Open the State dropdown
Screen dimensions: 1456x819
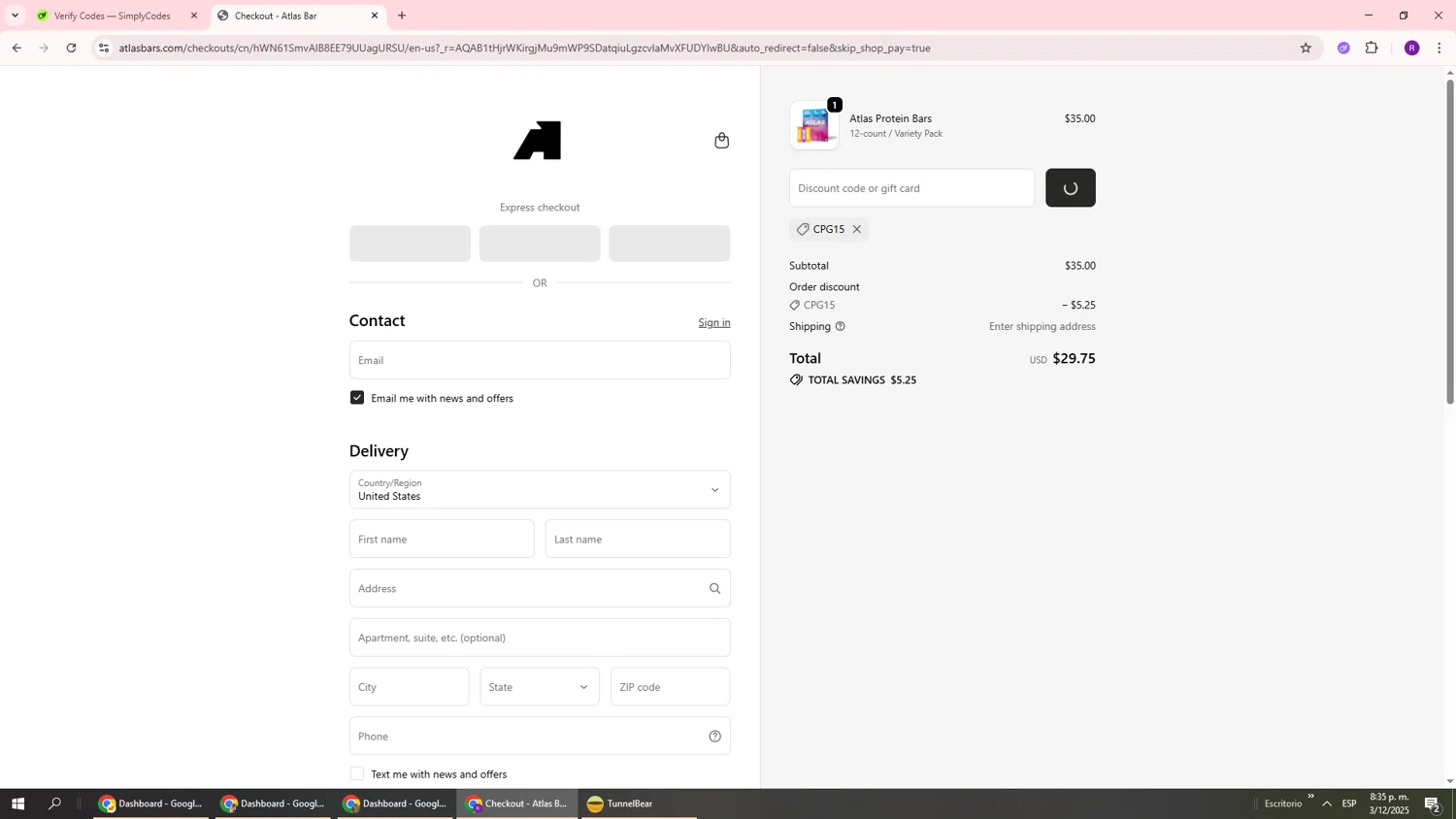[540, 687]
